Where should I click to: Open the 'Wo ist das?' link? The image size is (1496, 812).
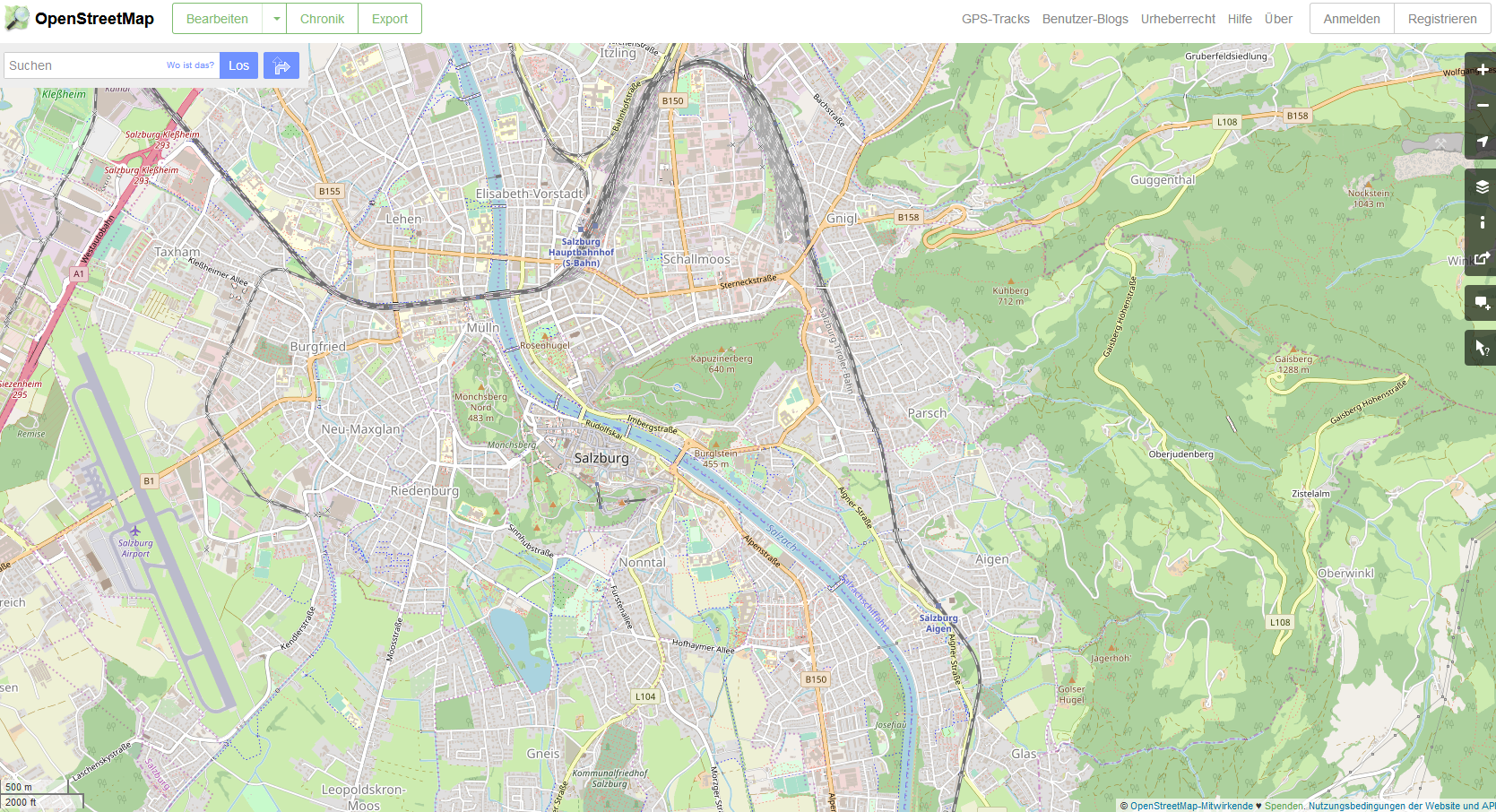tap(189, 65)
